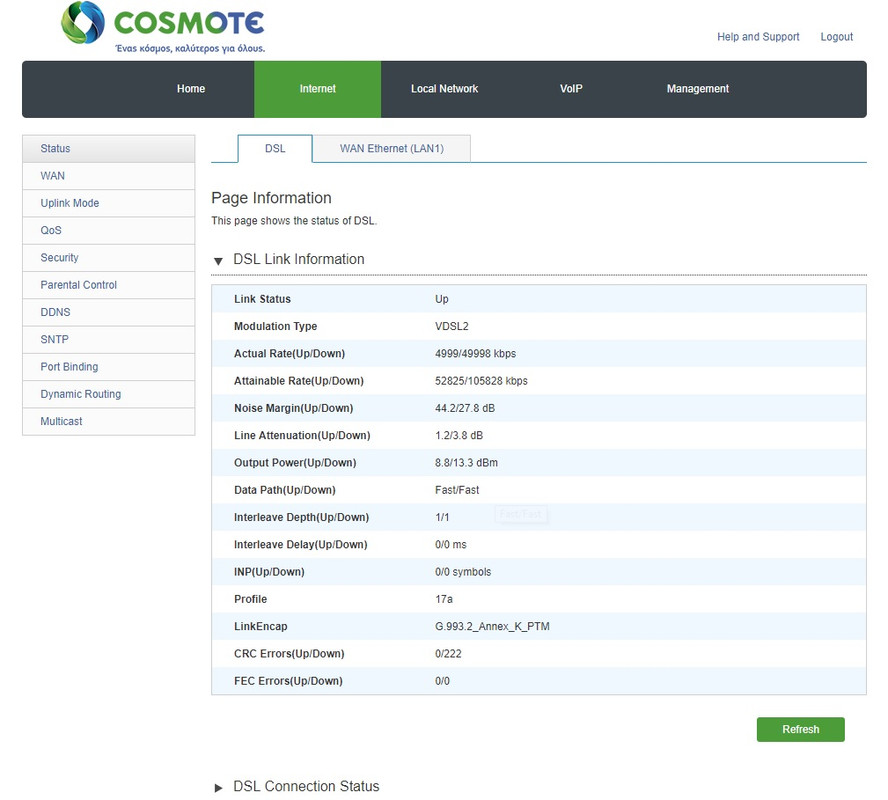Image resolution: width=888 pixels, height=800 pixels.
Task: Click the 'Attainable Rate(Up/Down)' label
Action: point(298,381)
